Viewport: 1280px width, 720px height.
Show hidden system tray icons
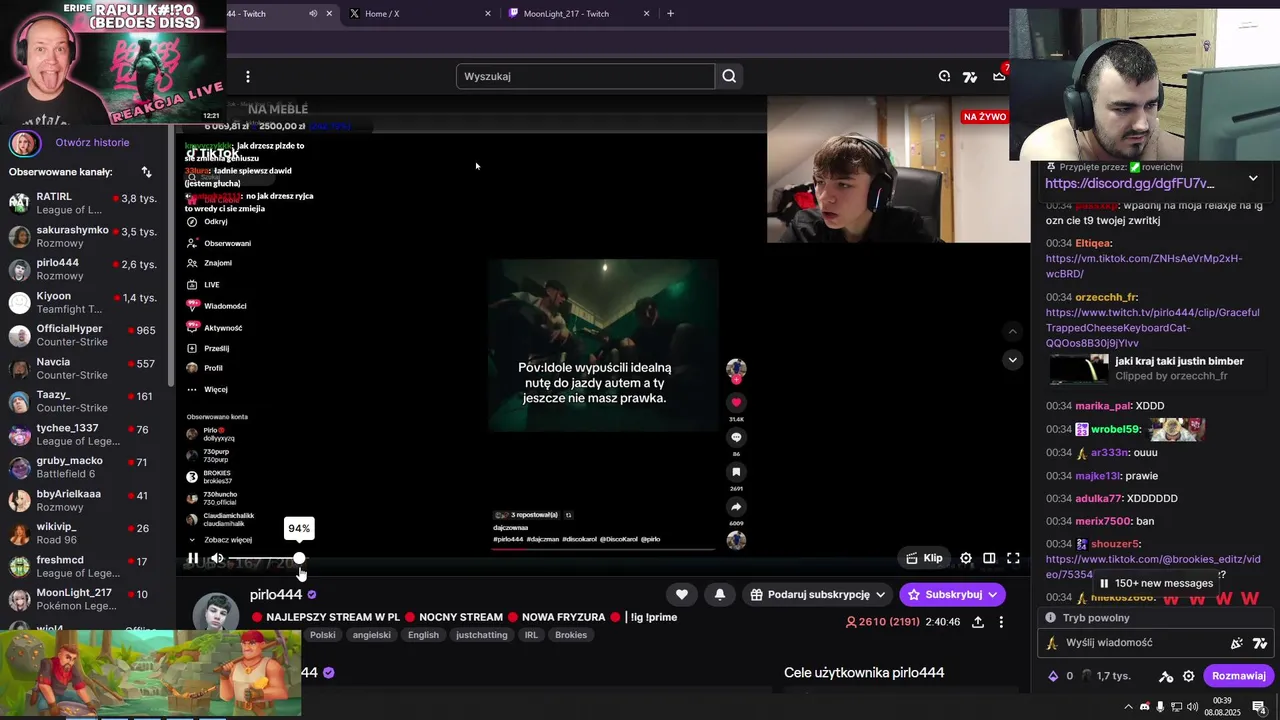(1128, 707)
